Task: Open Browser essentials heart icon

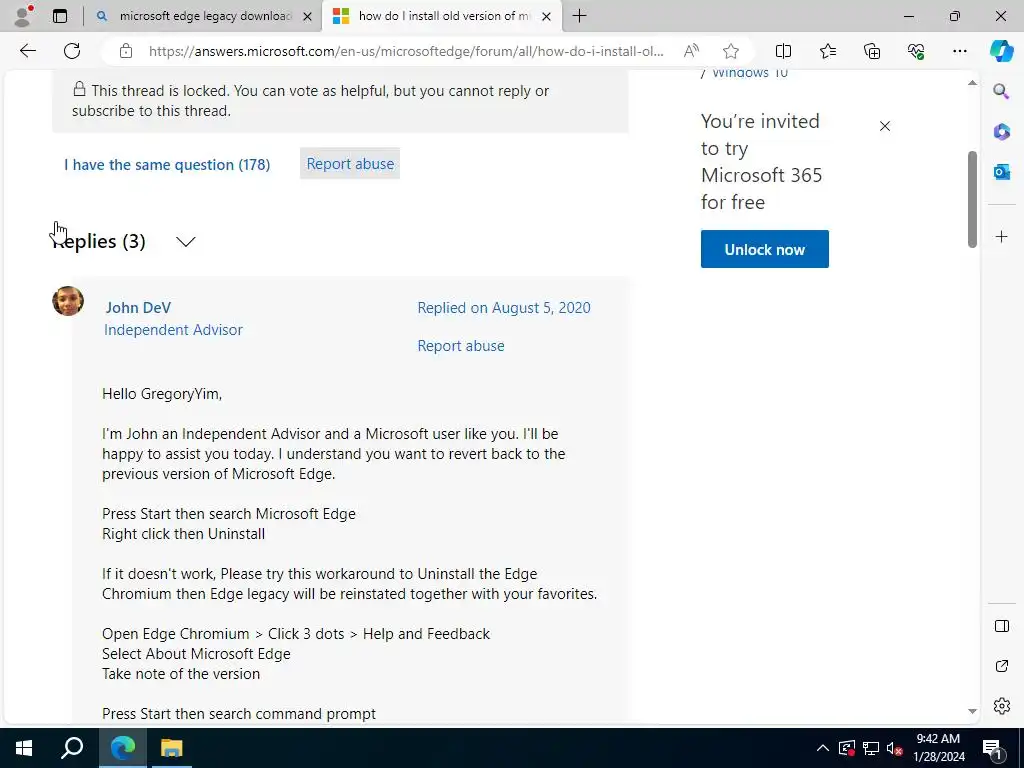Action: pyautogui.click(x=916, y=51)
